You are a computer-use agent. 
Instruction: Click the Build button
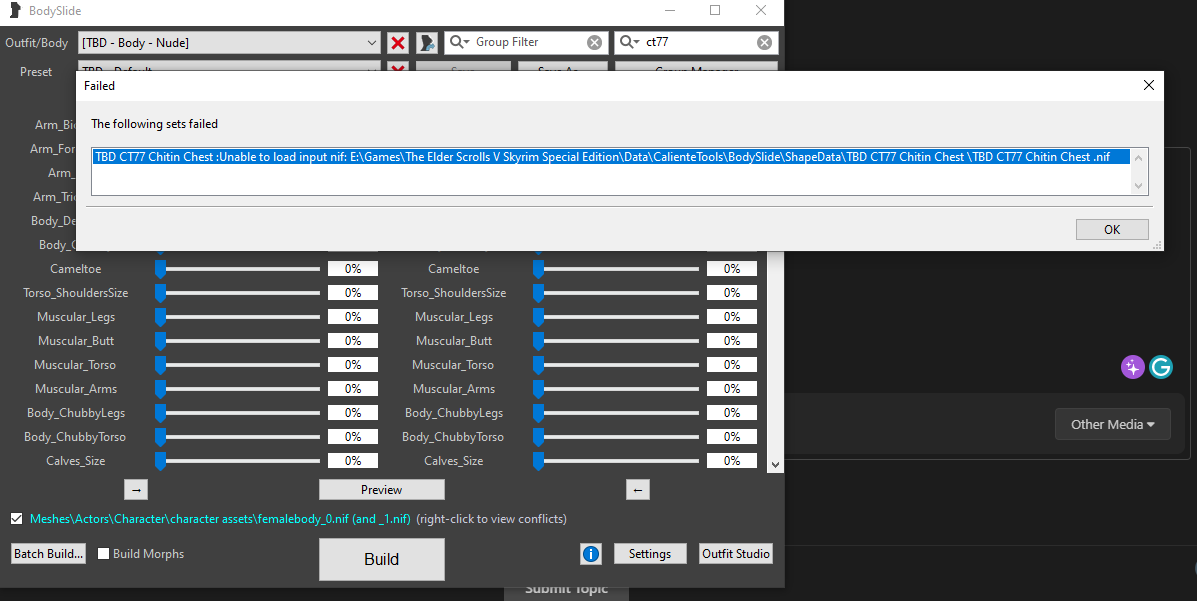coord(382,559)
